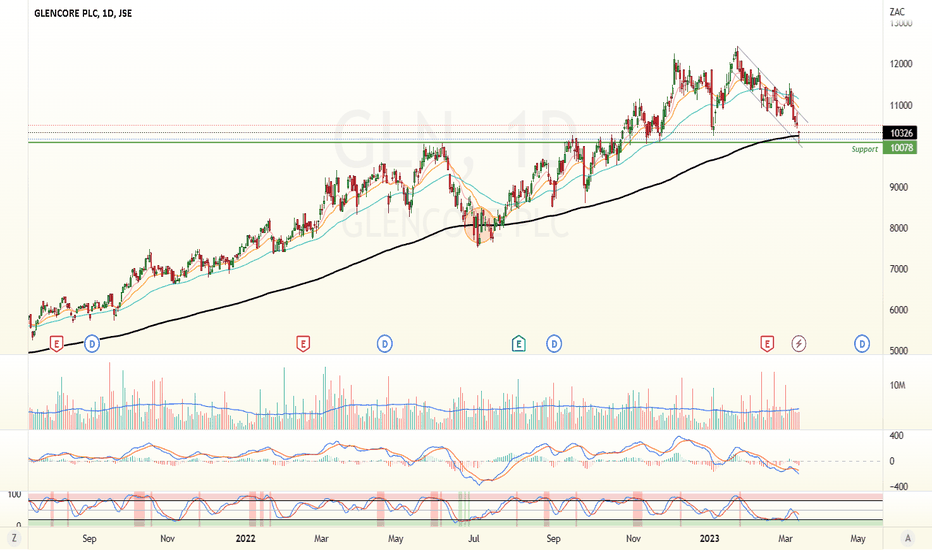Click the 6000 price axis value
Viewport: 932px width, 550px height.
[x=899, y=310]
